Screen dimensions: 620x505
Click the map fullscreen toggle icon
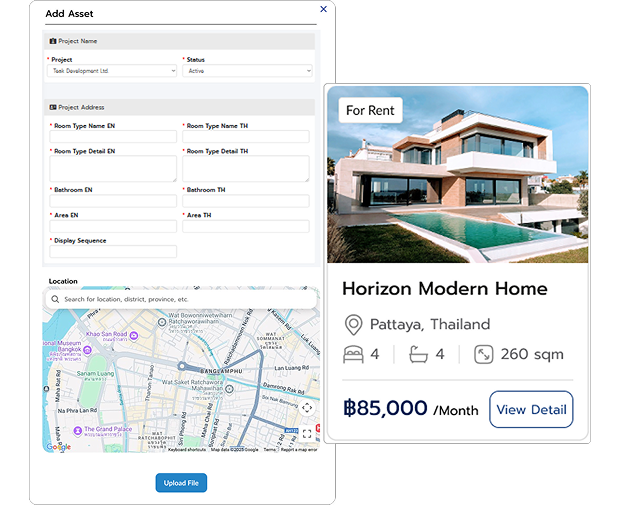(306, 433)
